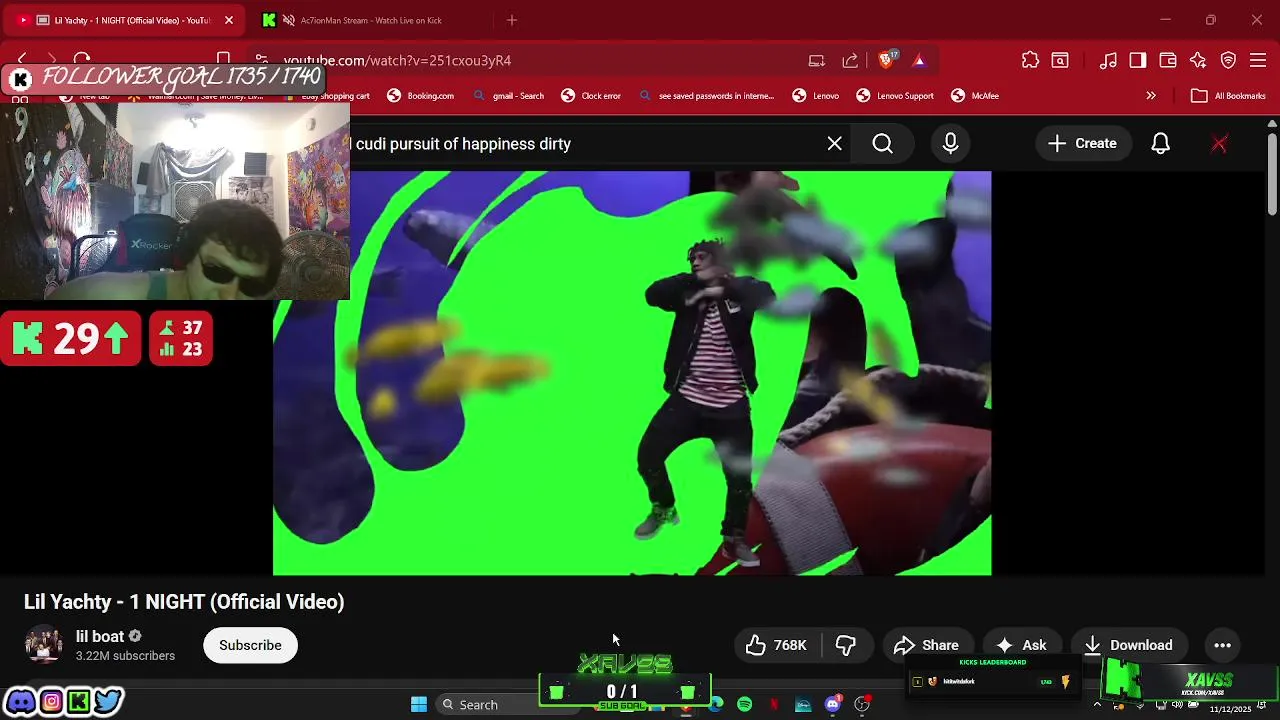1280x720 pixels.
Task: Open Brave VPN shield icon
Action: (x=1229, y=60)
